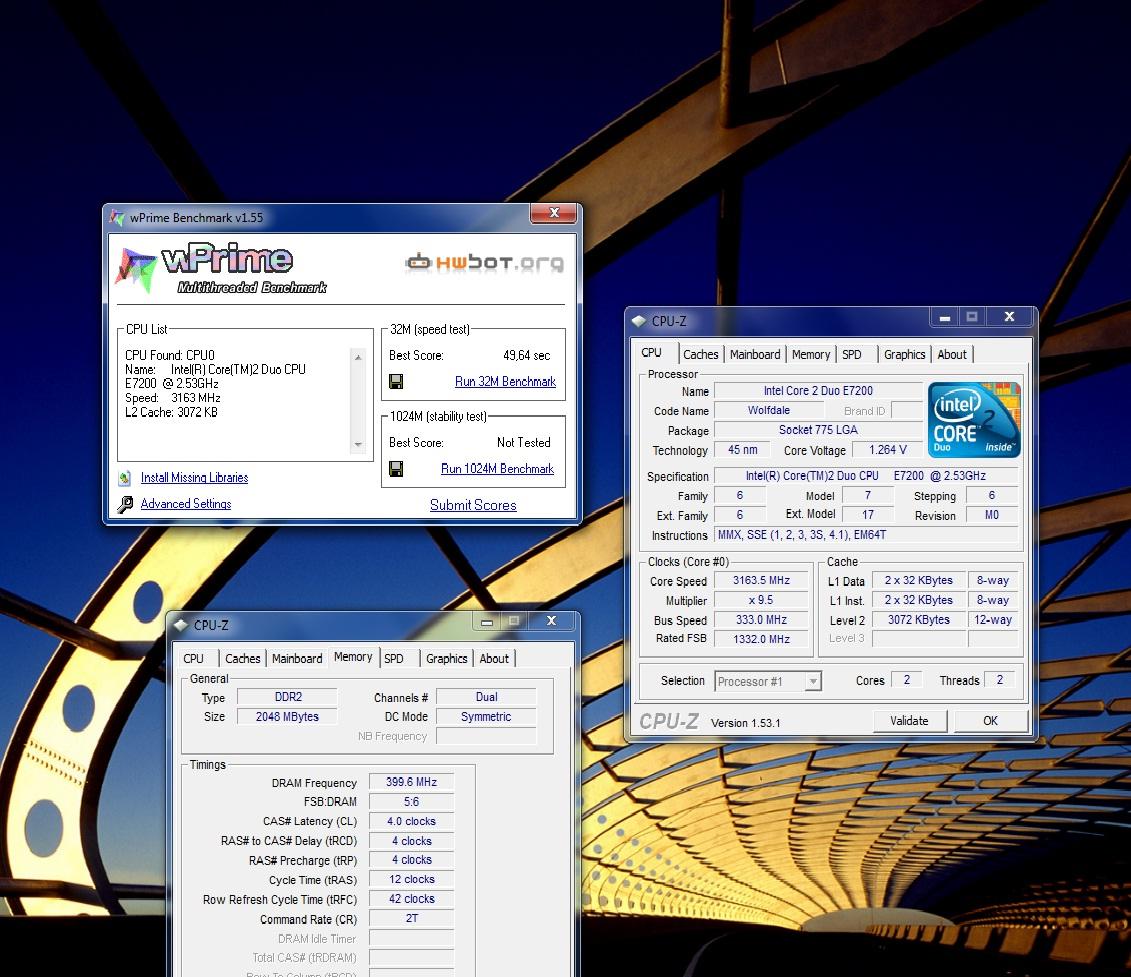Click the Advanced Settings wrench icon
The width and height of the screenshot is (1131, 977).
click(125, 504)
